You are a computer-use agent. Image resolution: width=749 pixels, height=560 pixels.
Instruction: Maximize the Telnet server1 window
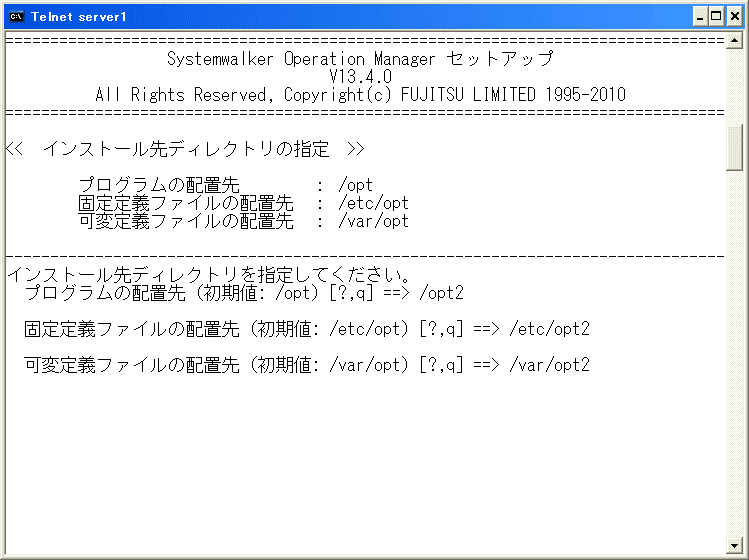(716, 17)
